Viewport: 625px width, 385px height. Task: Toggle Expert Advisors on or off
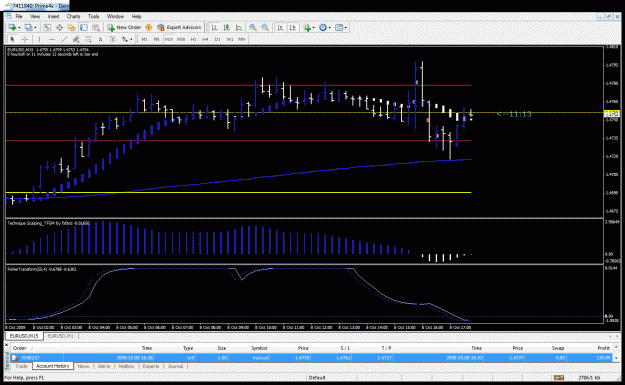(179, 27)
